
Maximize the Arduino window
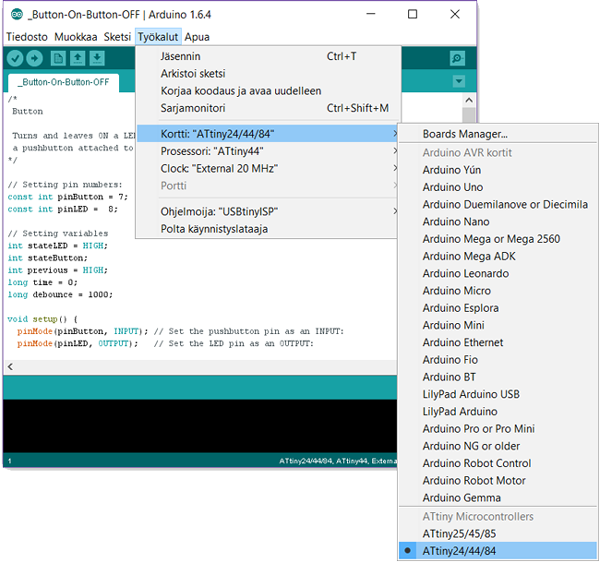(x=412, y=15)
